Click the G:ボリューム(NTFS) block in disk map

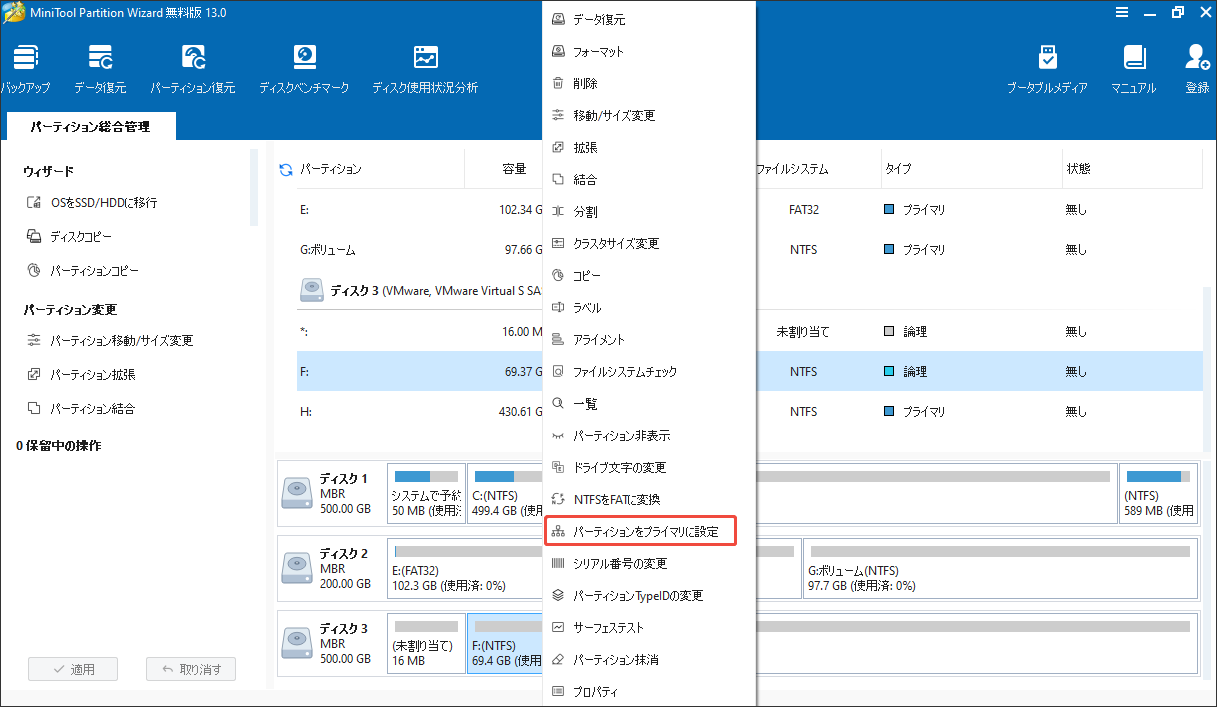tap(1000, 569)
